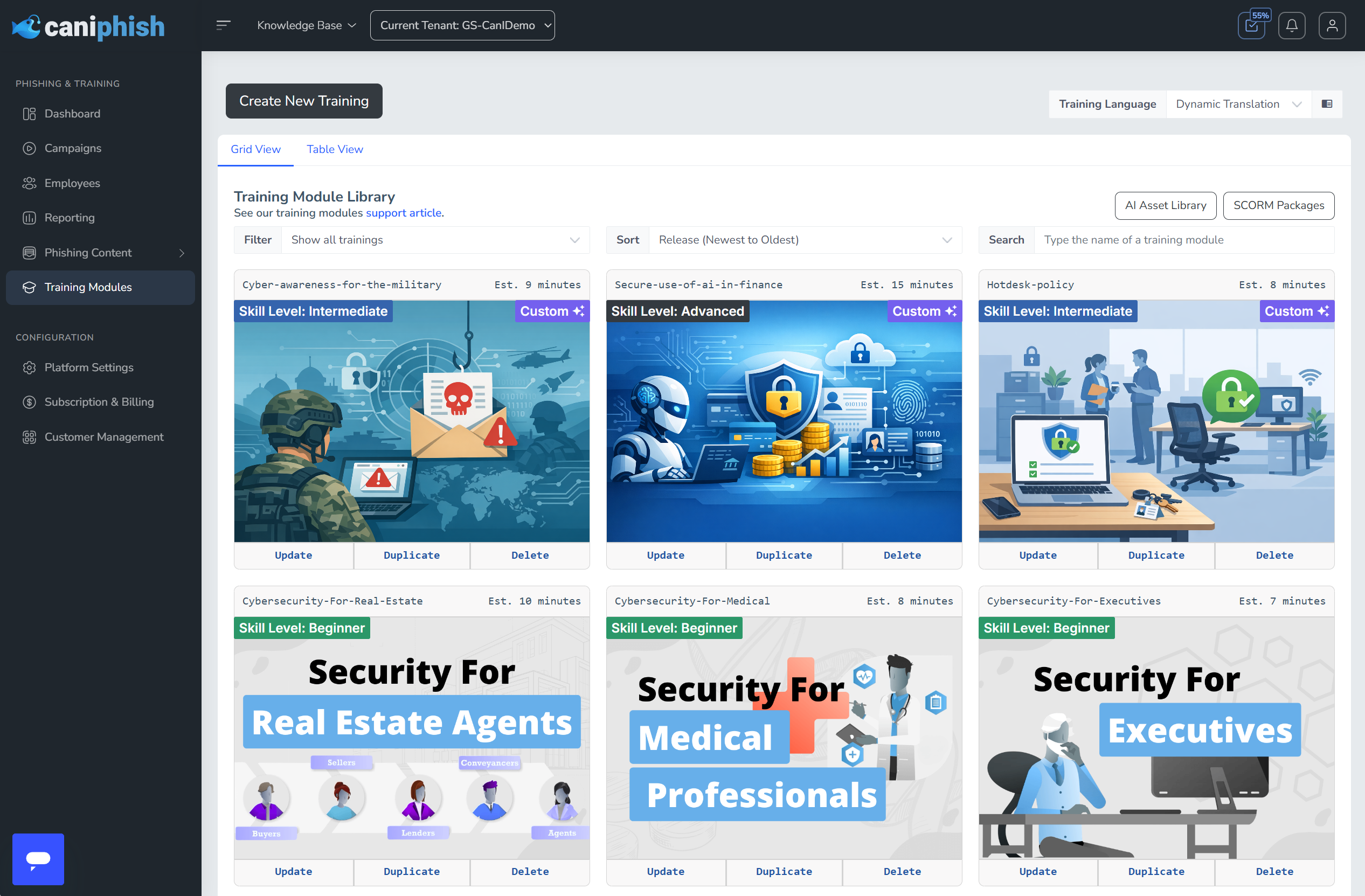Open the notifications bell icon
Image resolution: width=1365 pixels, height=896 pixels.
tap(1291, 26)
